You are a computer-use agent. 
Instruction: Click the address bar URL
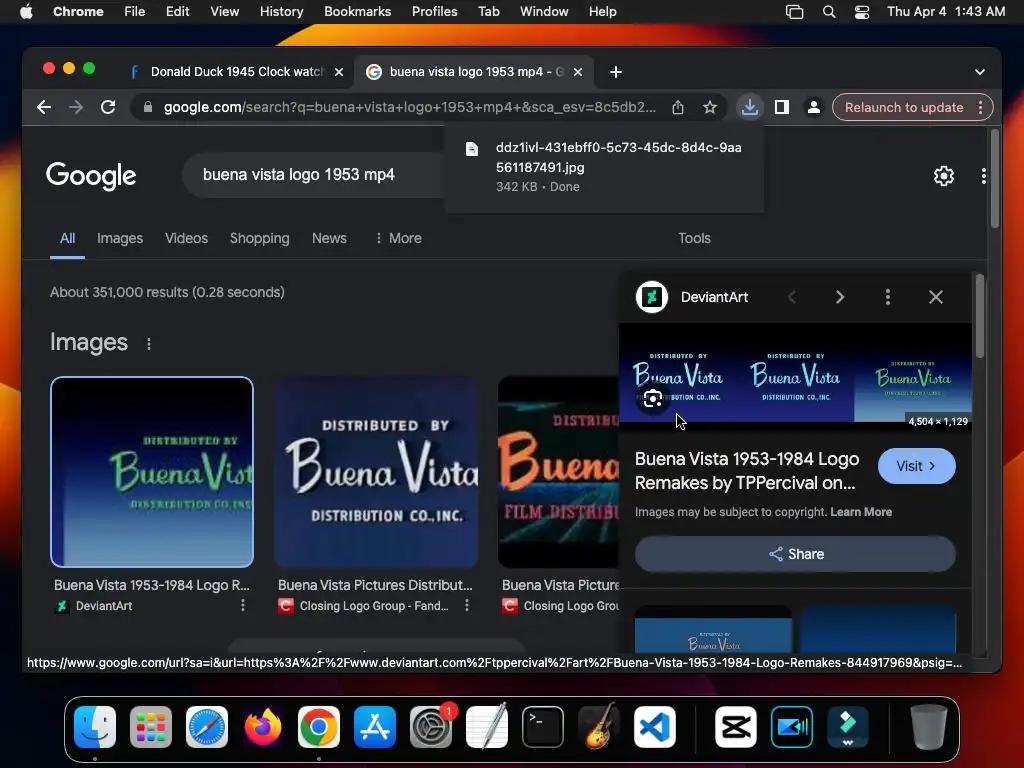[409, 107]
